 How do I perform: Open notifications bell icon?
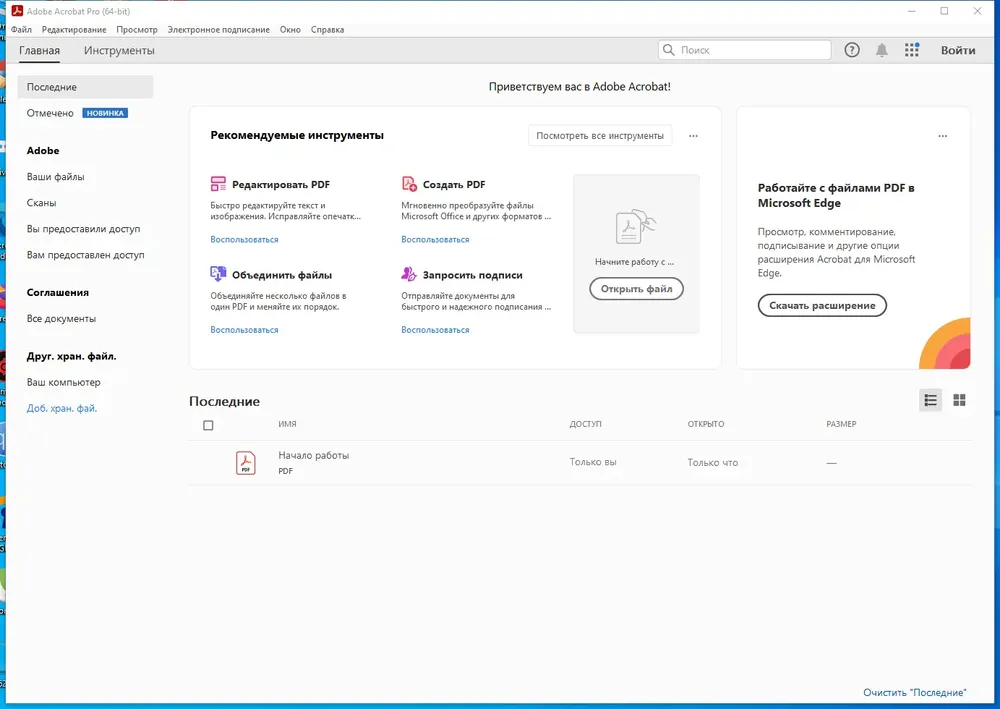(x=882, y=50)
